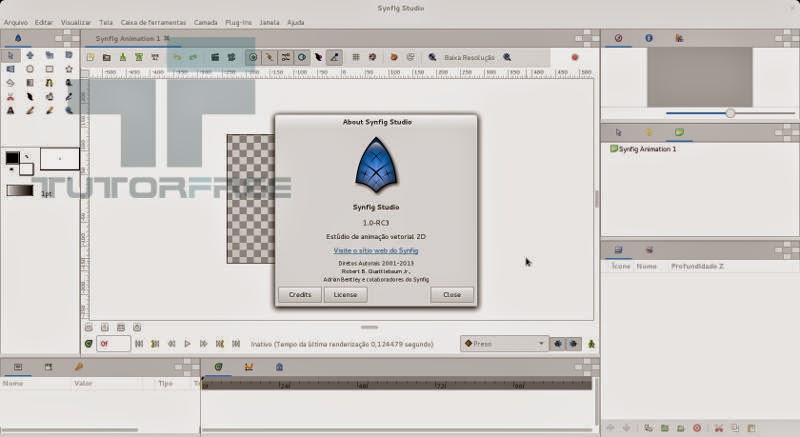Toggle animation mode with the green figure icon
This screenshot has width=800, height=437.
click(x=591, y=344)
